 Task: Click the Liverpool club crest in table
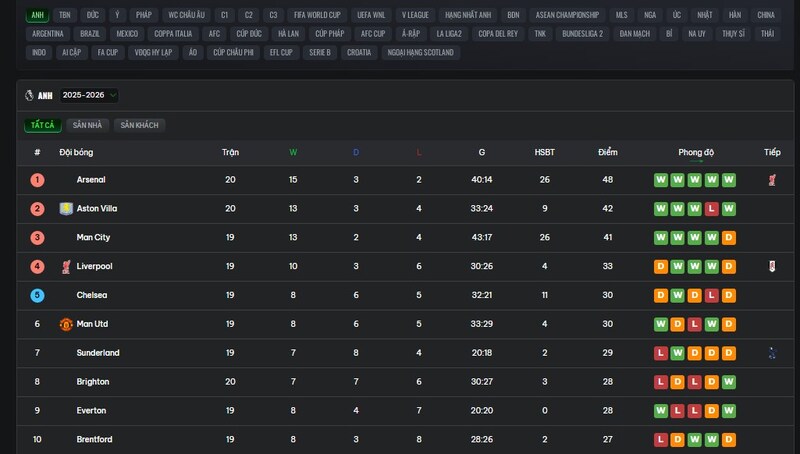tap(66, 267)
